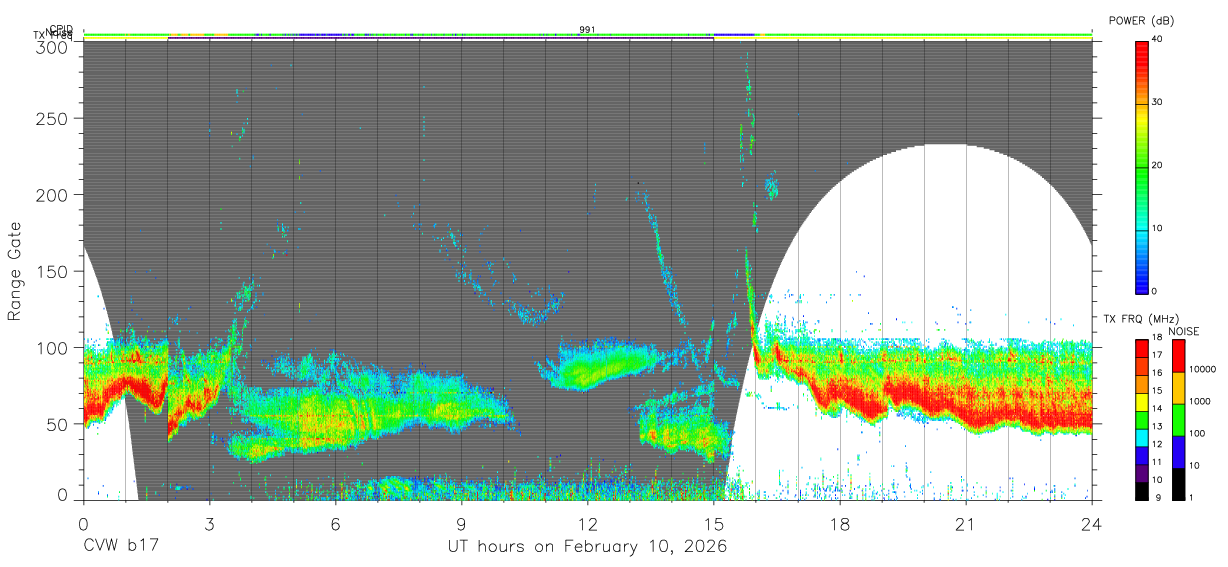Click the 300 tick label on Range Gate axis
1228x567 pixels.
click(x=51, y=46)
